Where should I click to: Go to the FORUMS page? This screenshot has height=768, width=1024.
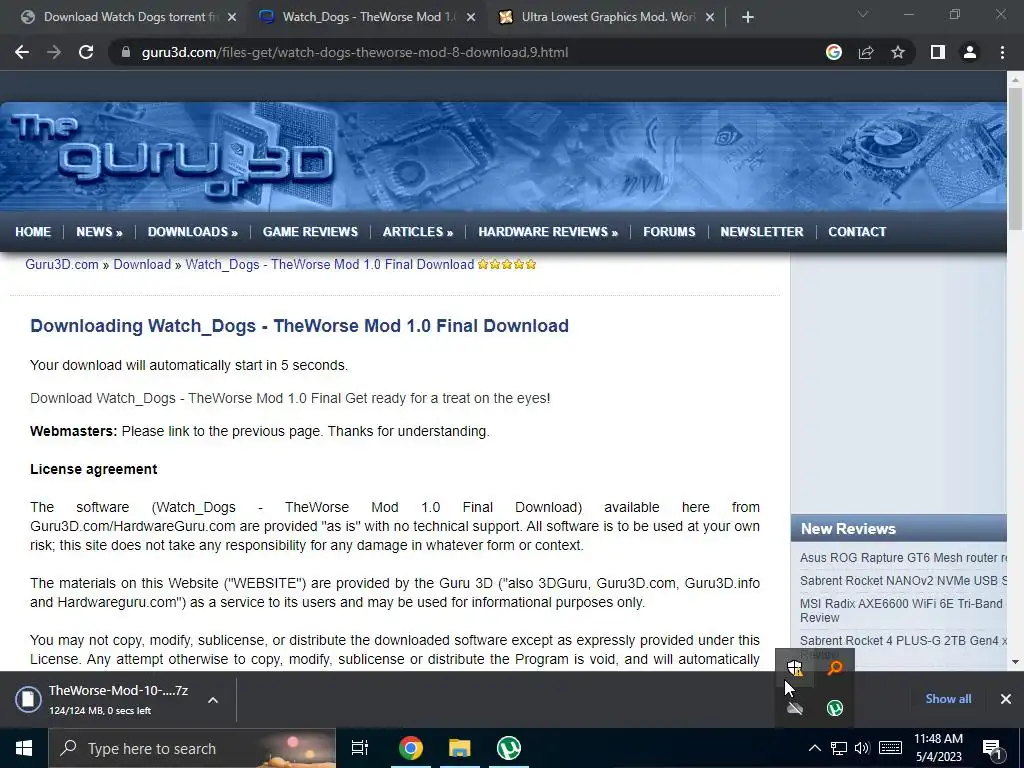[669, 232]
